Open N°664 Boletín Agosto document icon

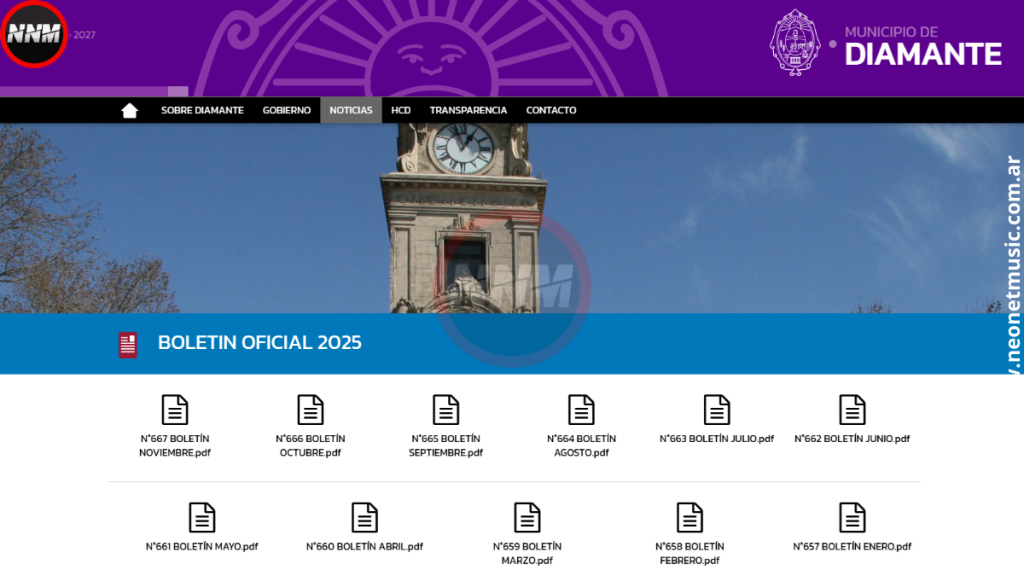point(581,409)
